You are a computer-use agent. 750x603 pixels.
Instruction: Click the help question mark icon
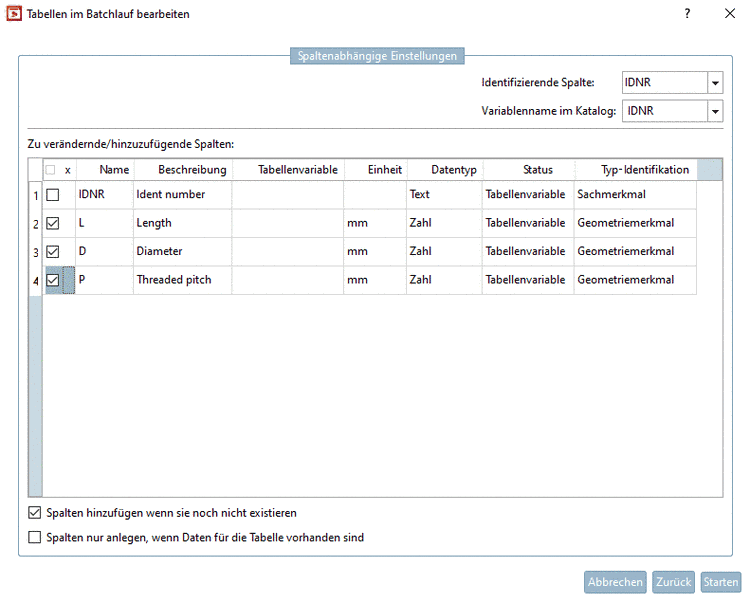(687, 14)
